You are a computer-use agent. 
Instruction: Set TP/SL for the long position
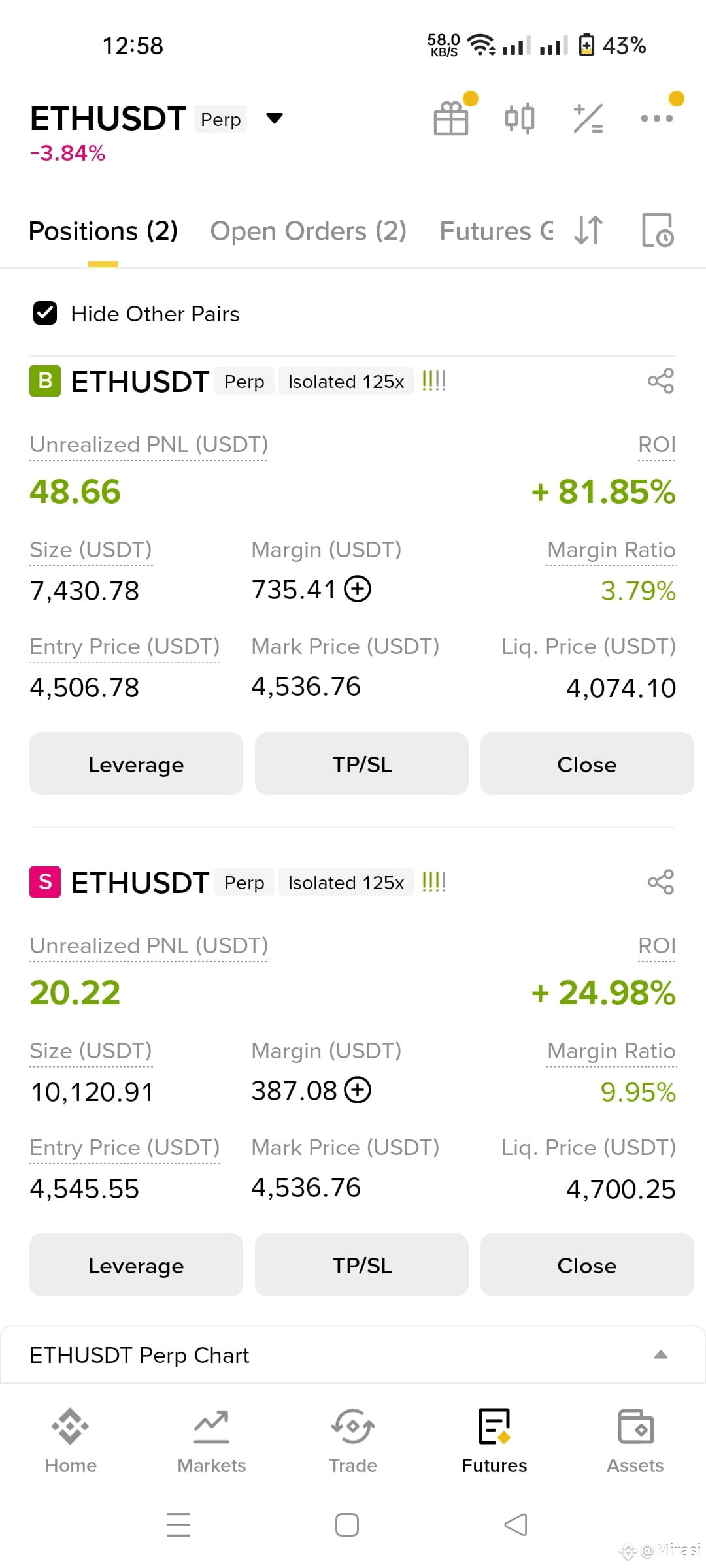361,764
